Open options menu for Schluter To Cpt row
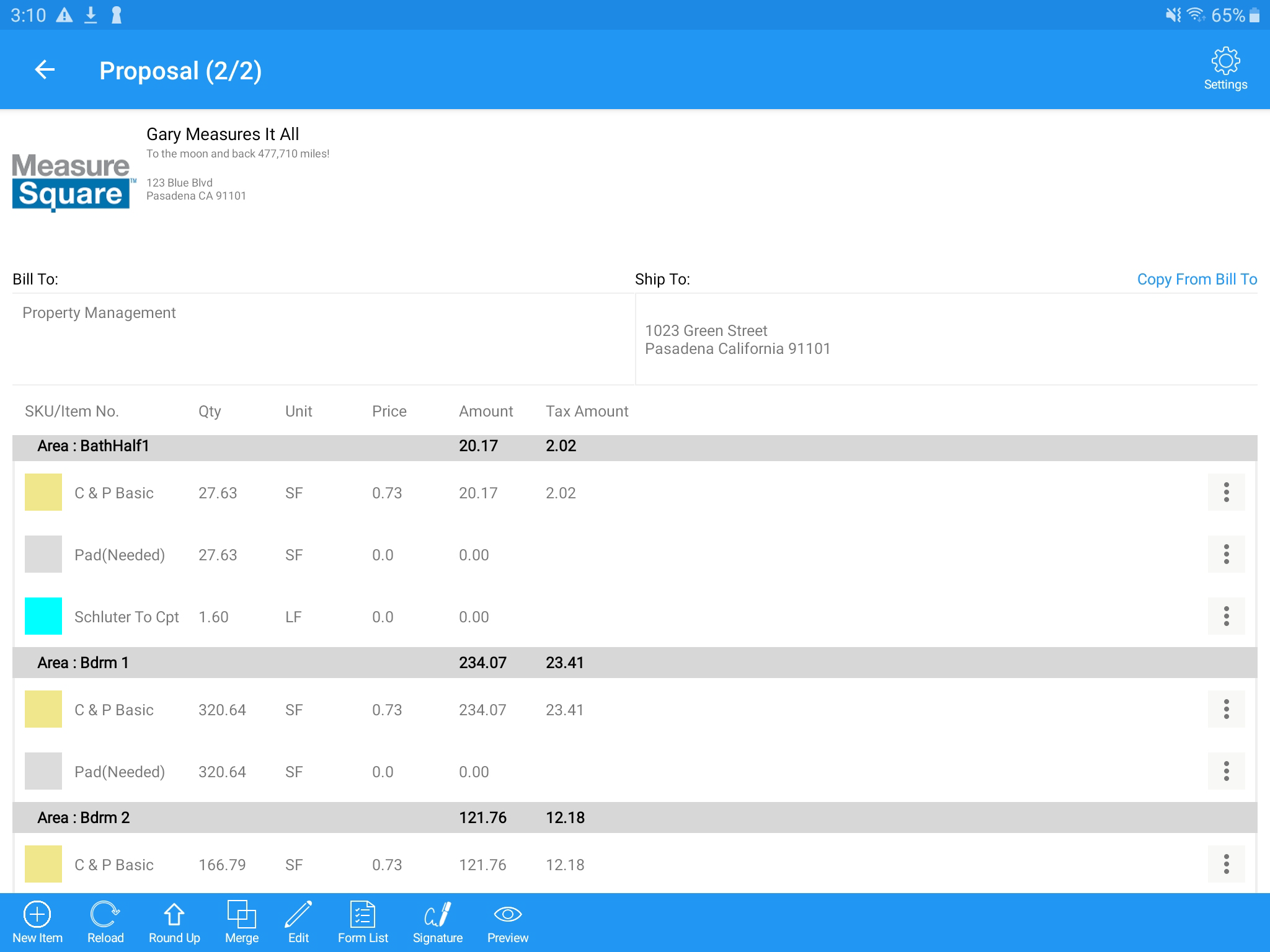 tap(1226, 616)
